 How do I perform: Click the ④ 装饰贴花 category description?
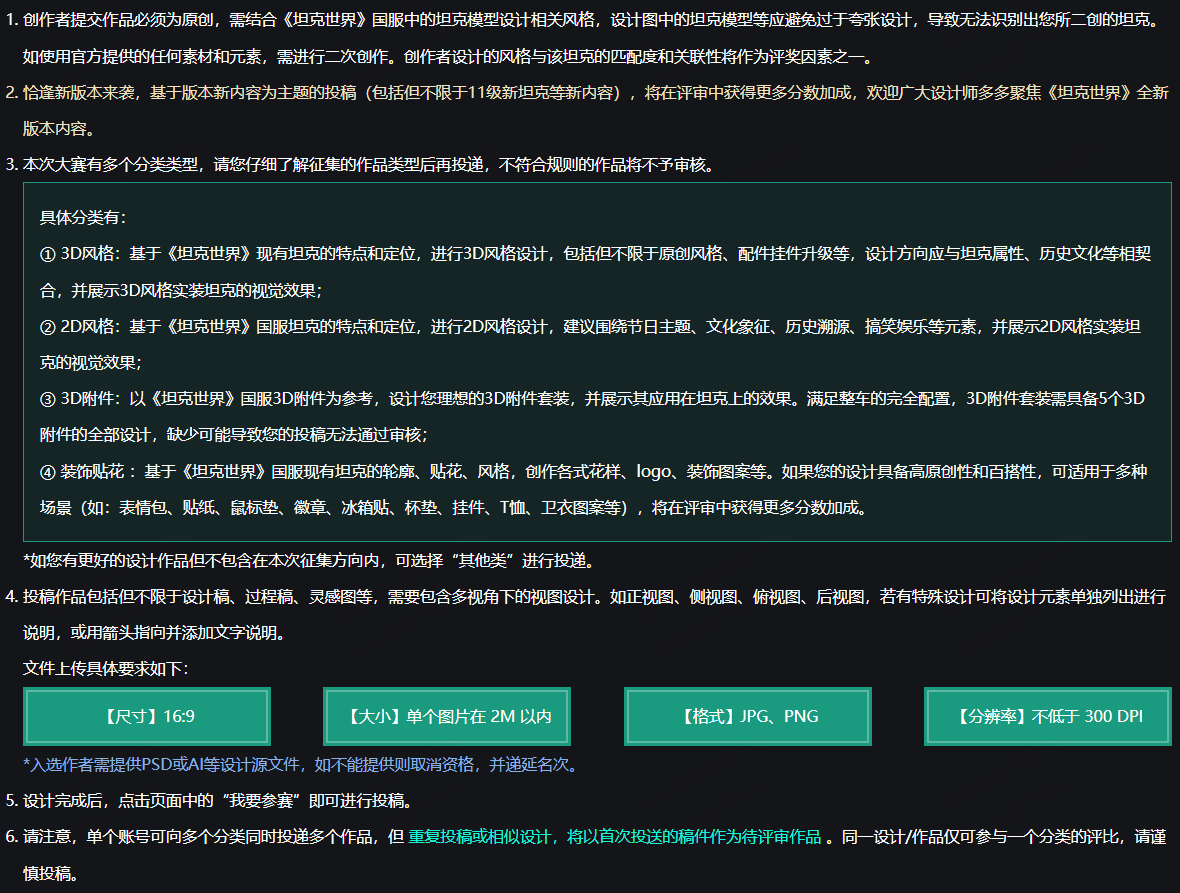[x=593, y=489]
